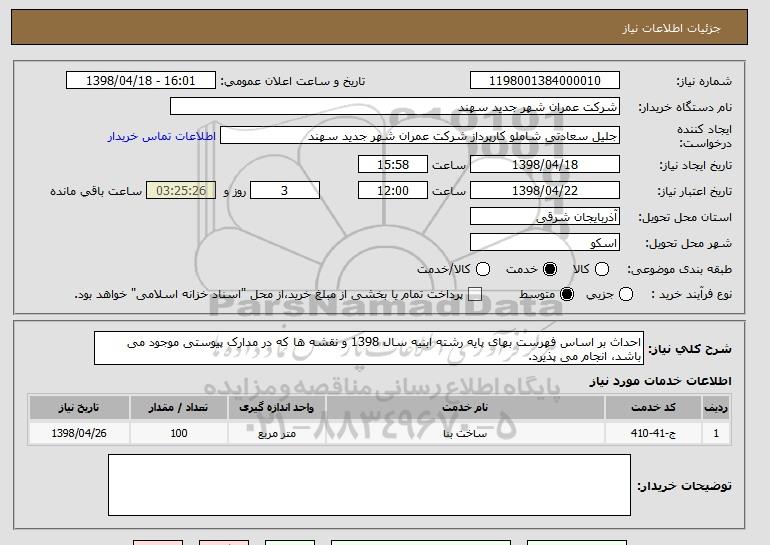Click the public announcement date field 1398/04/18 - 16:01

(141, 81)
